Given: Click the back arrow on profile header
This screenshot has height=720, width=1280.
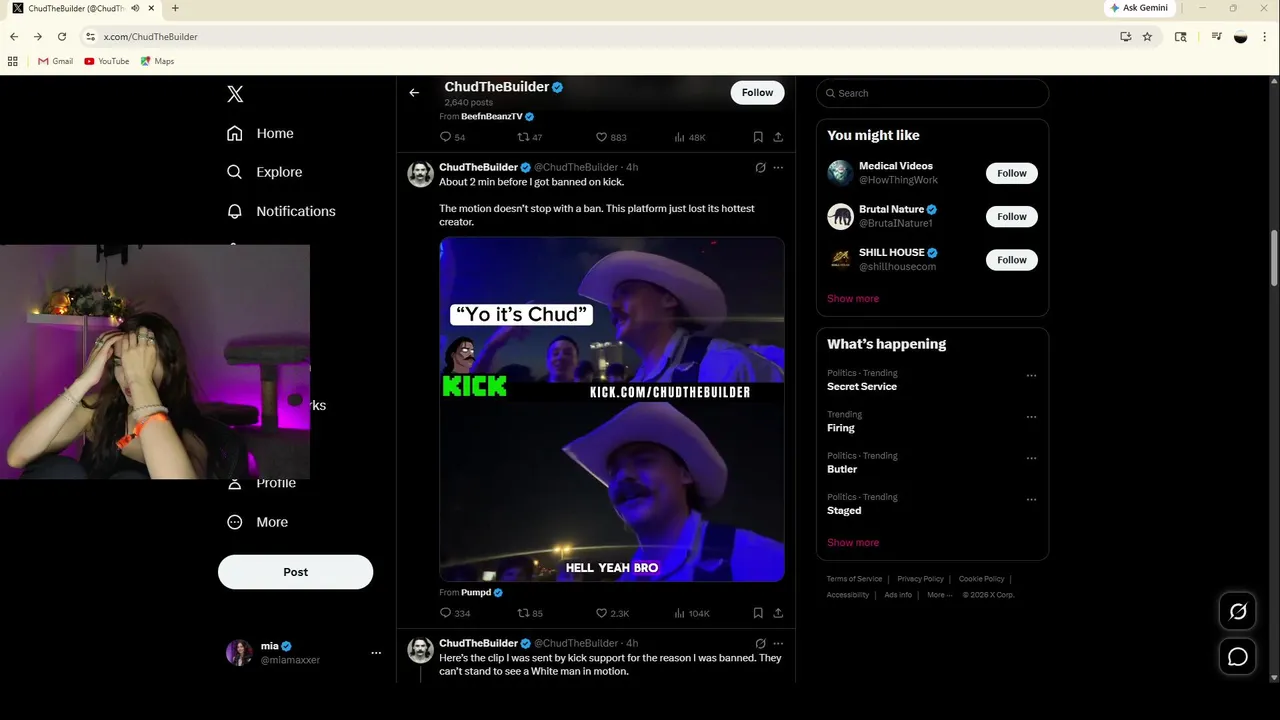Looking at the screenshot, I should (x=414, y=93).
